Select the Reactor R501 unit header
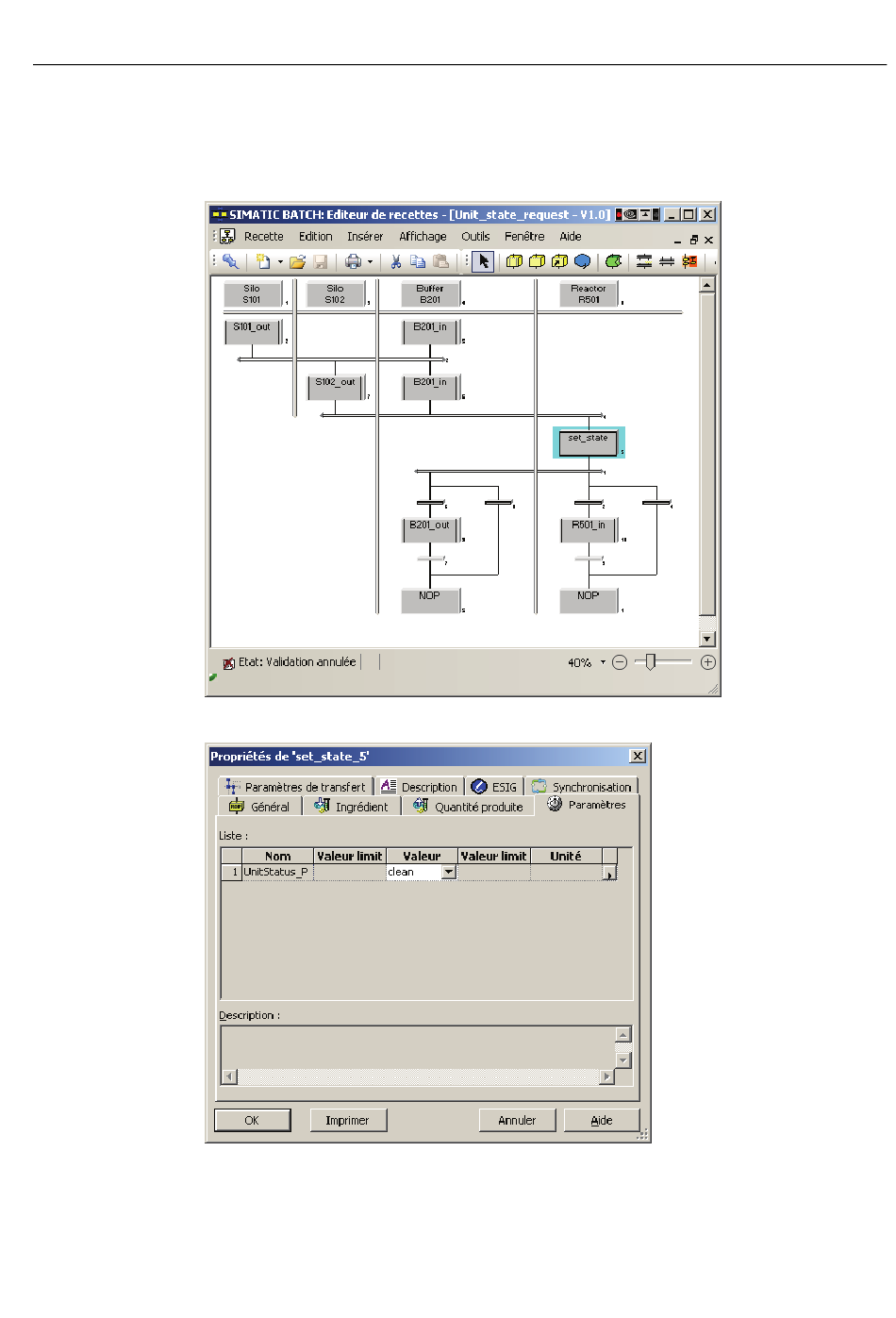This screenshot has width=896, height=1318. [x=589, y=294]
